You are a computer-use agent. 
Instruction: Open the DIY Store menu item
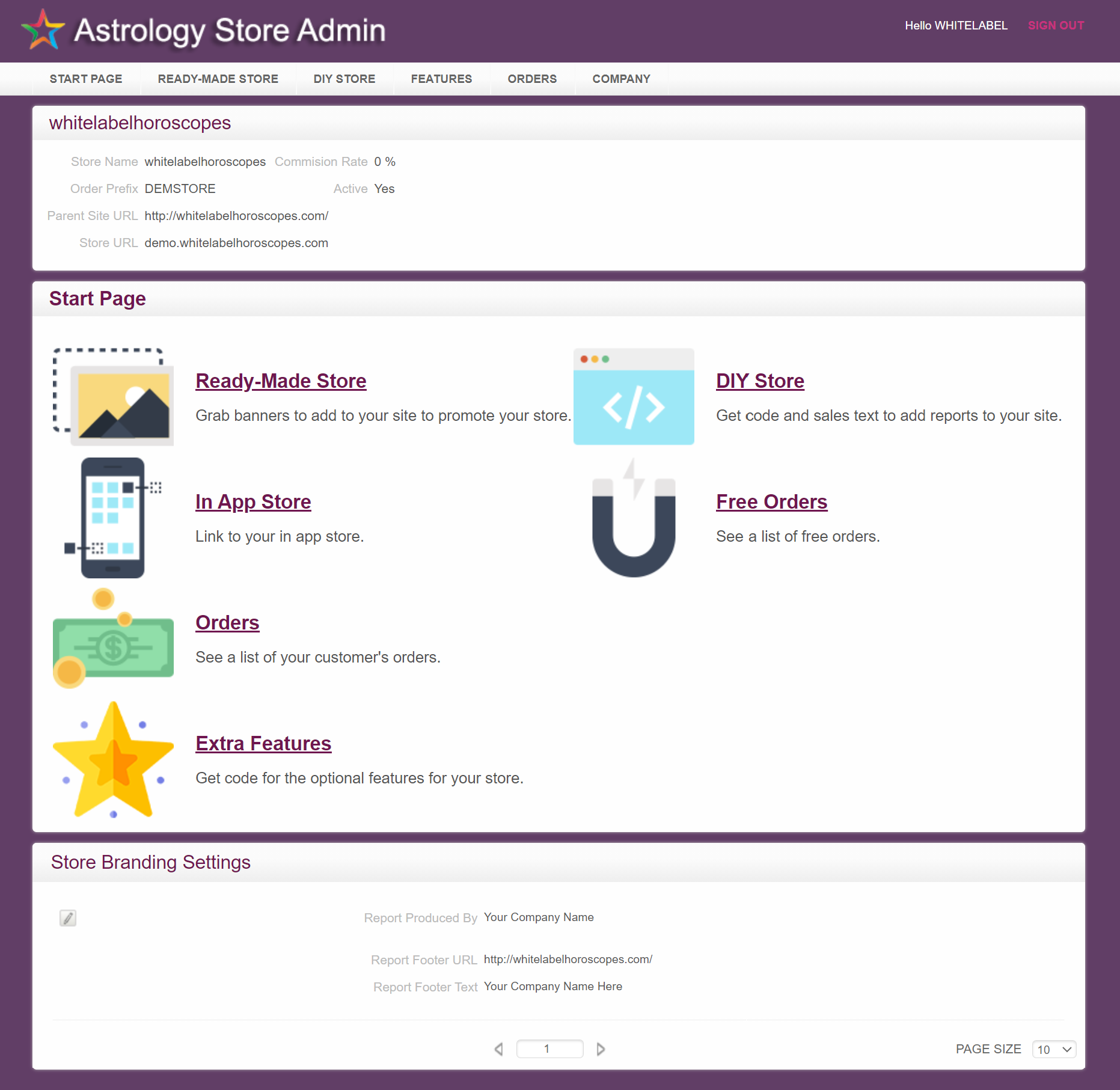pos(344,79)
